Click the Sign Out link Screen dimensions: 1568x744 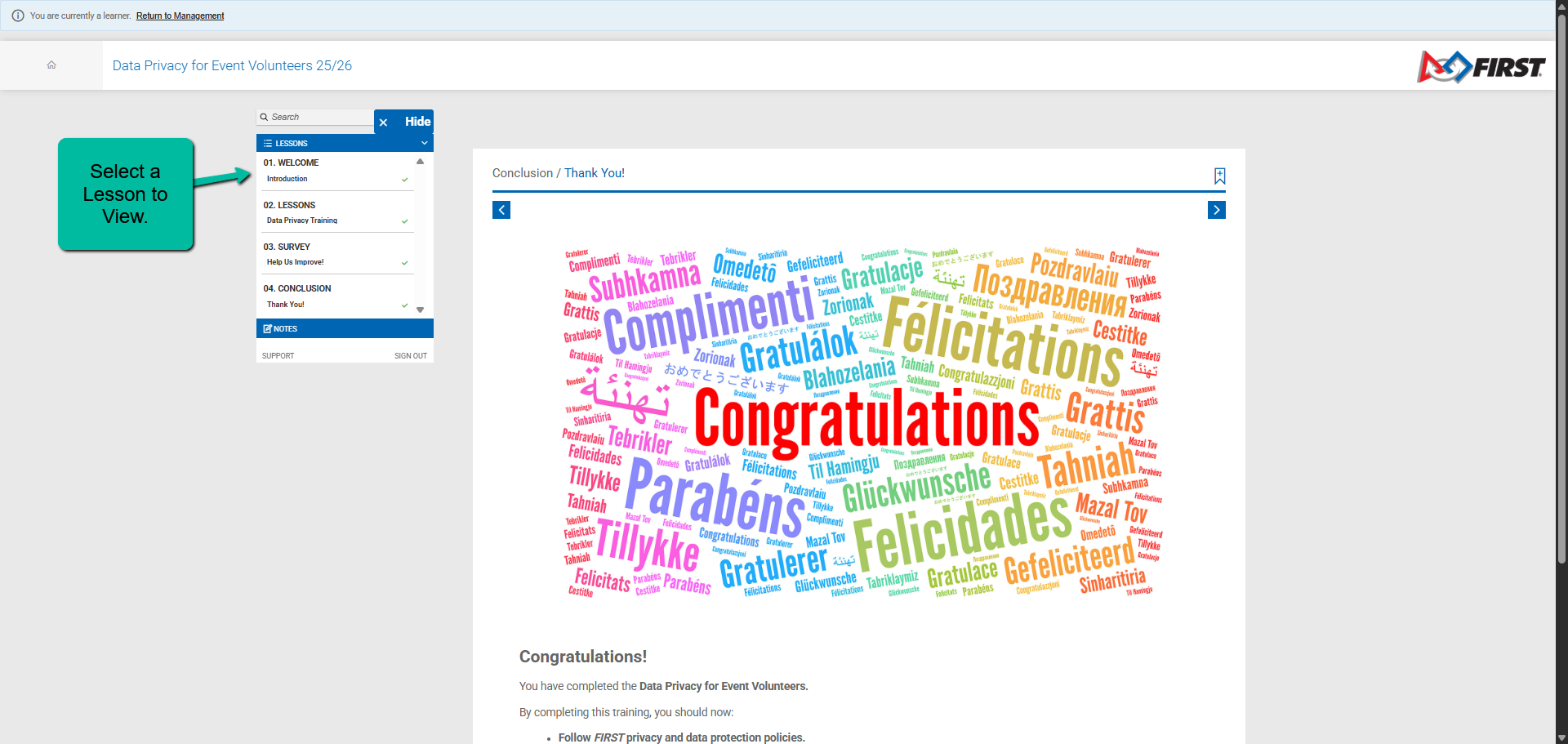[411, 356]
